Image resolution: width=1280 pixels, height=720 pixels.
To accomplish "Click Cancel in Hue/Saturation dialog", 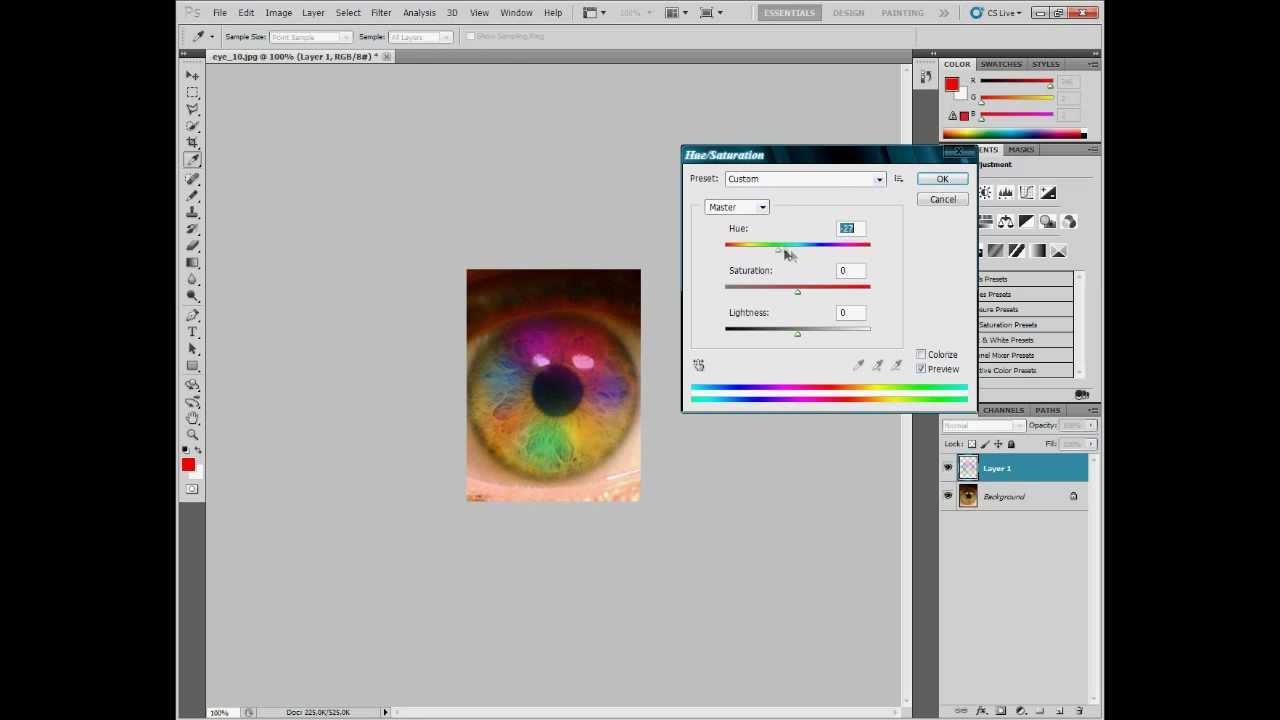I will tap(942, 199).
